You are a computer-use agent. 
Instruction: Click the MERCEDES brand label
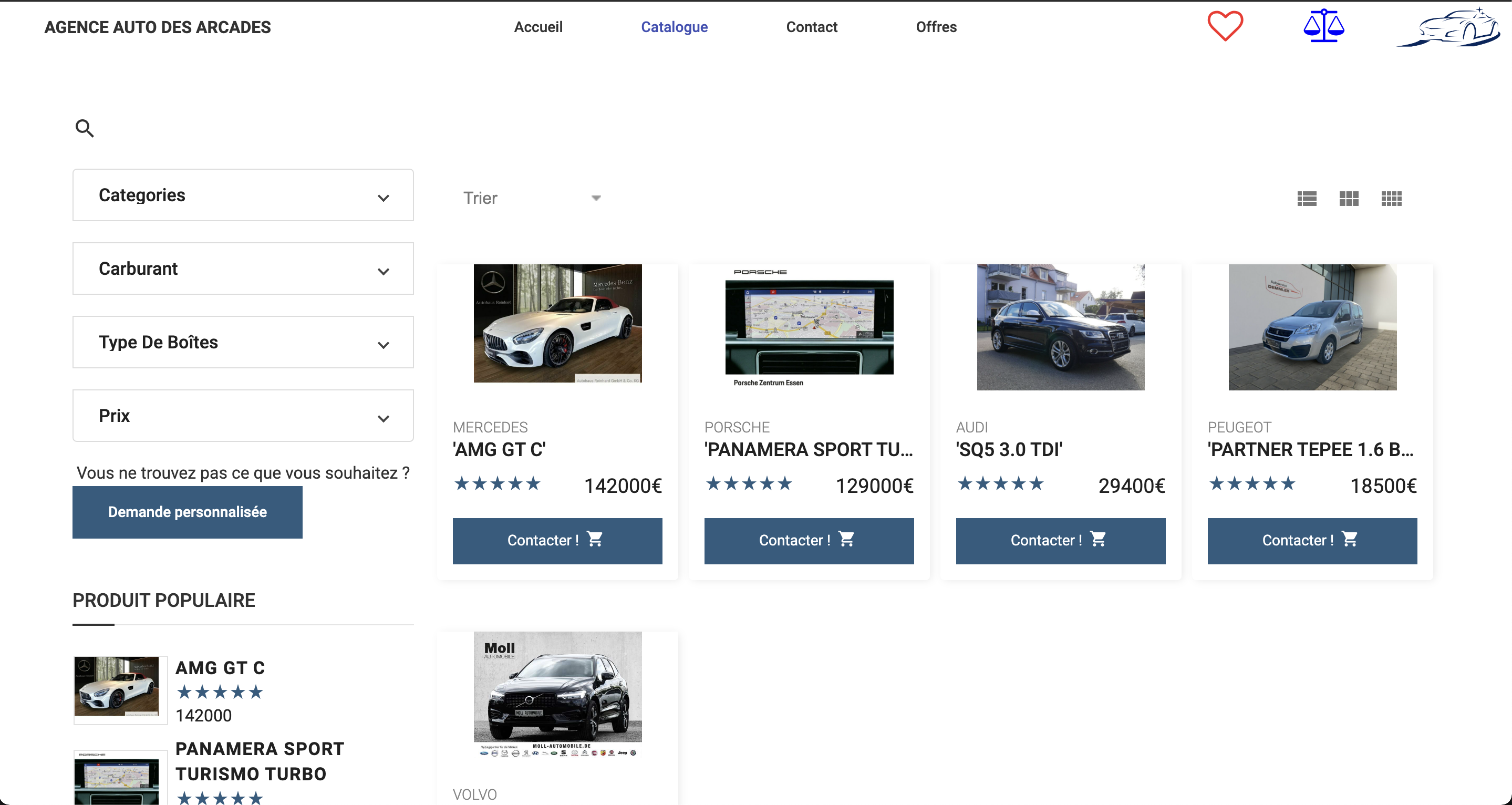(x=490, y=427)
